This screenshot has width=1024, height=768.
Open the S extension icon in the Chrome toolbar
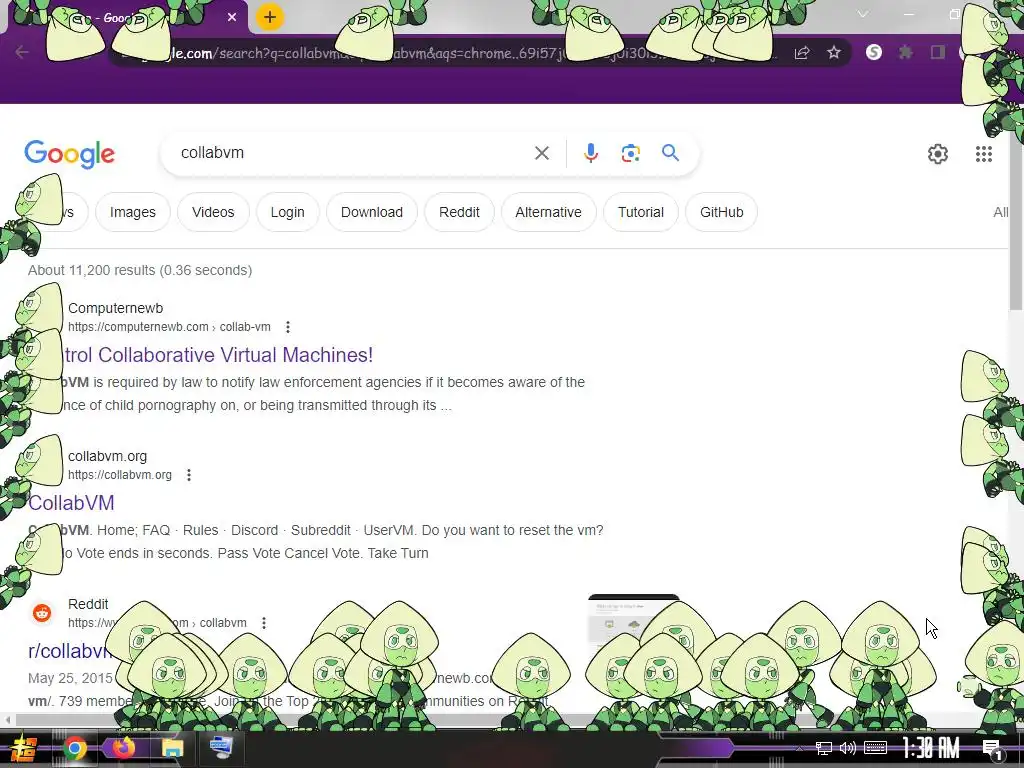point(874,52)
